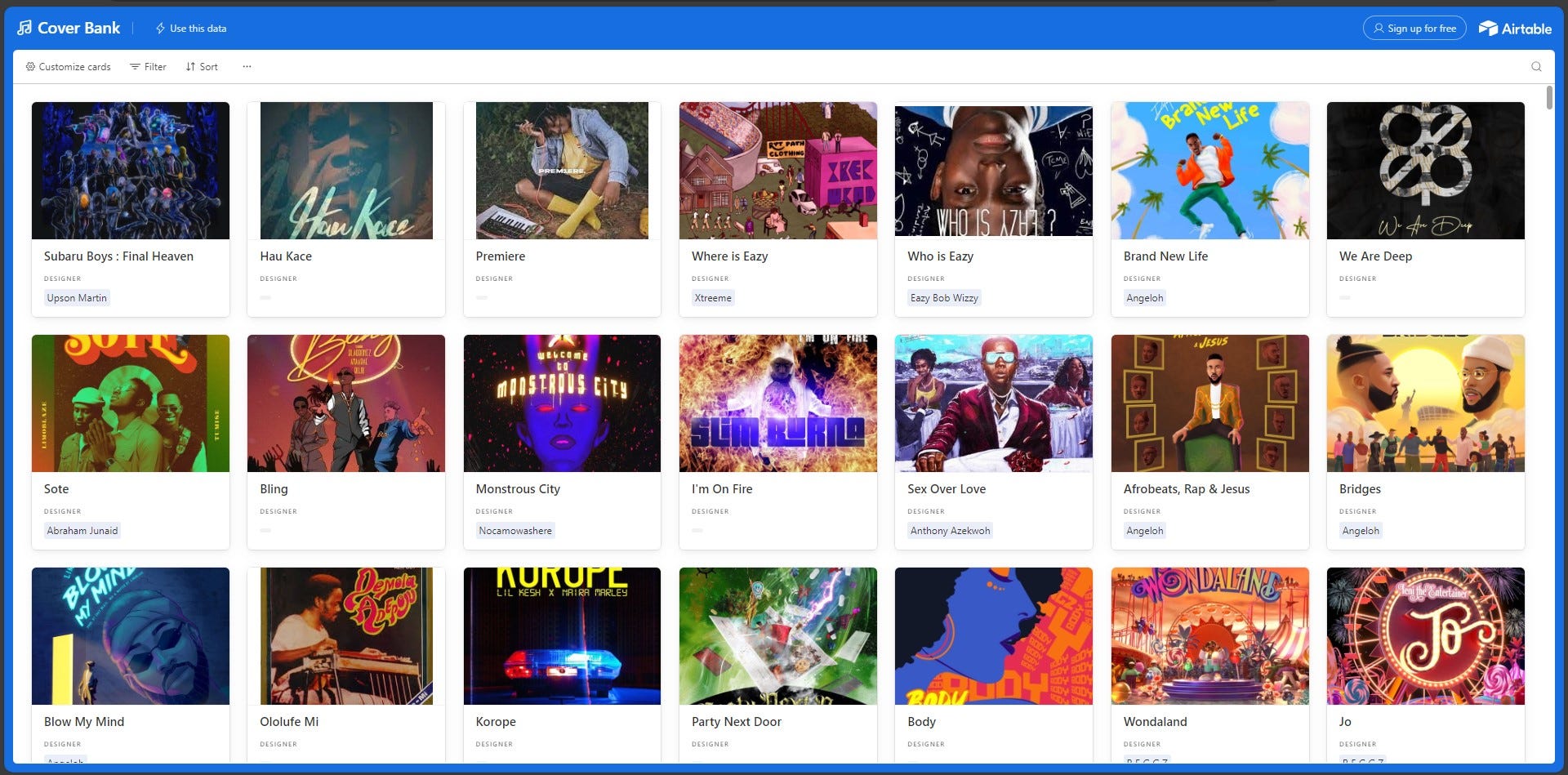The width and height of the screenshot is (1568, 775).
Task: Click the Use this data button
Action: [191, 28]
